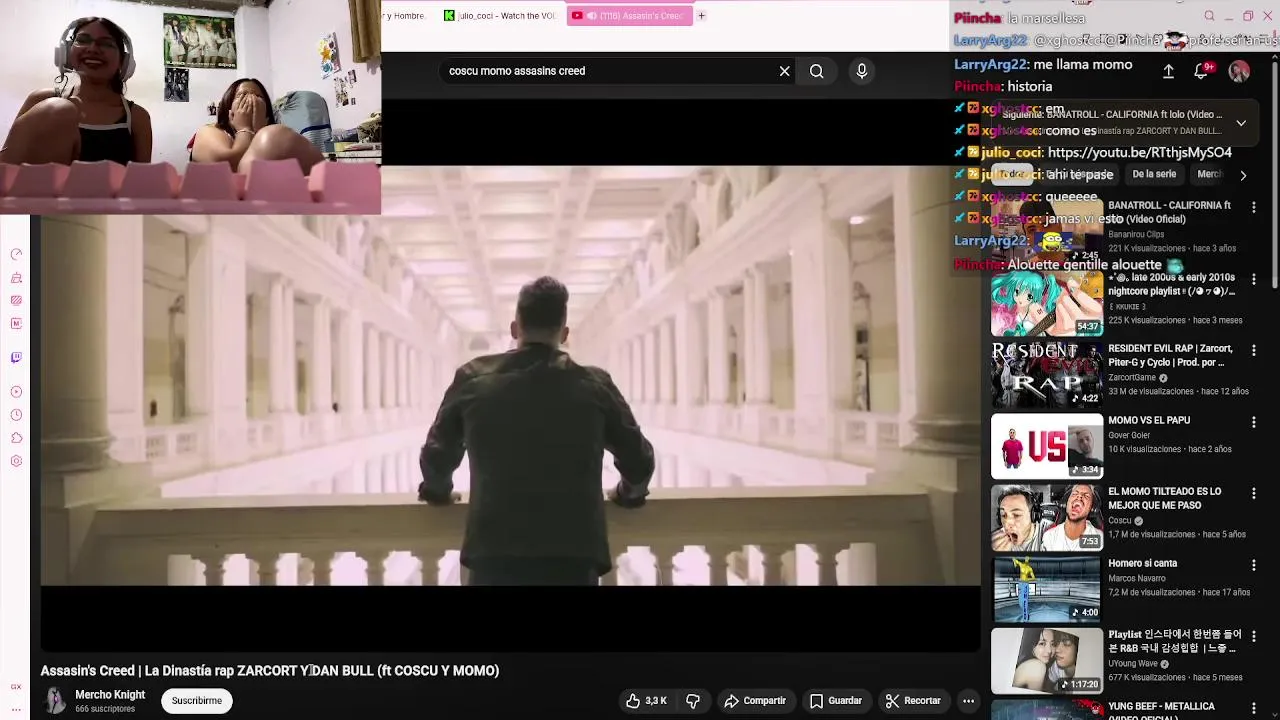Open the YouTube create/upload icon
The width and height of the screenshot is (1280, 720).
(x=1168, y=71)
